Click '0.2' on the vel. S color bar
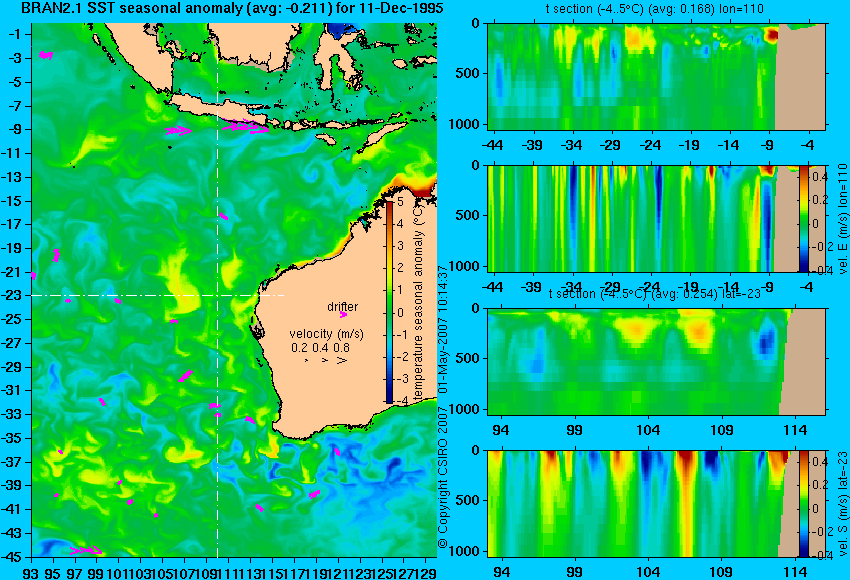The image size is (850, 580). coord(820,485)
